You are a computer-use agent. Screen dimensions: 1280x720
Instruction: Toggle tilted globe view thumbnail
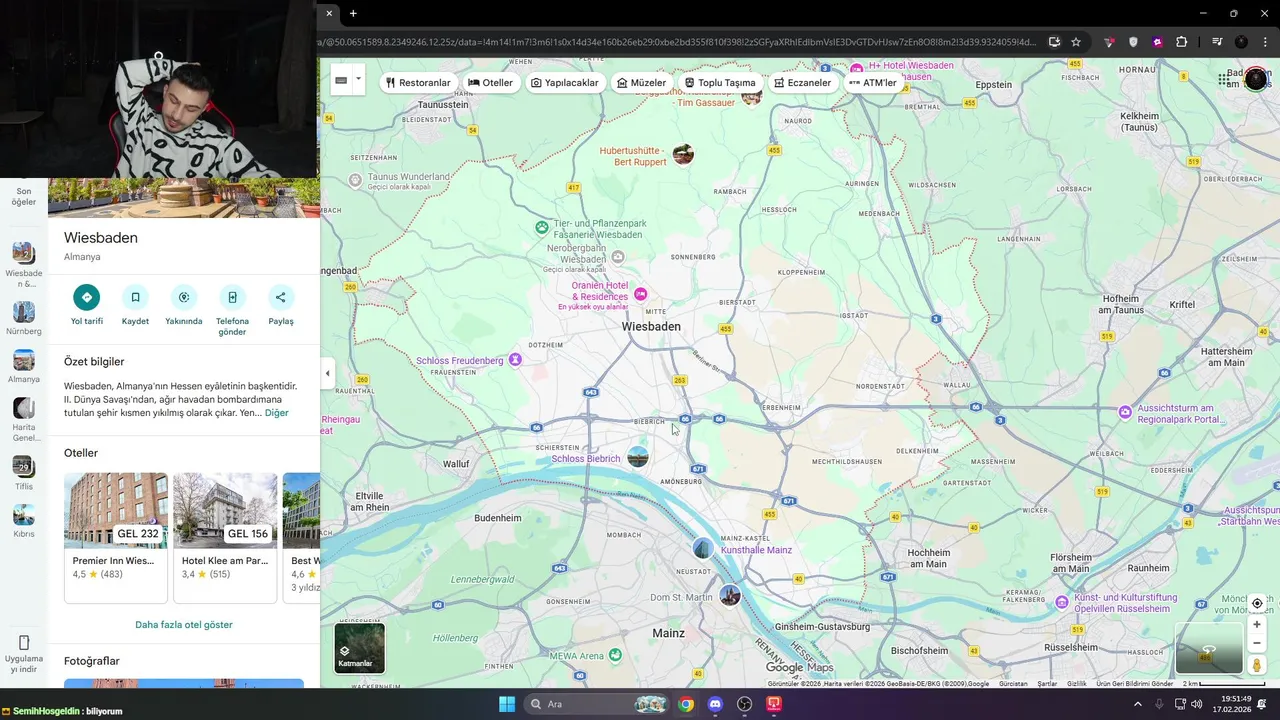pyautogui.click(x=1209, y=648)
